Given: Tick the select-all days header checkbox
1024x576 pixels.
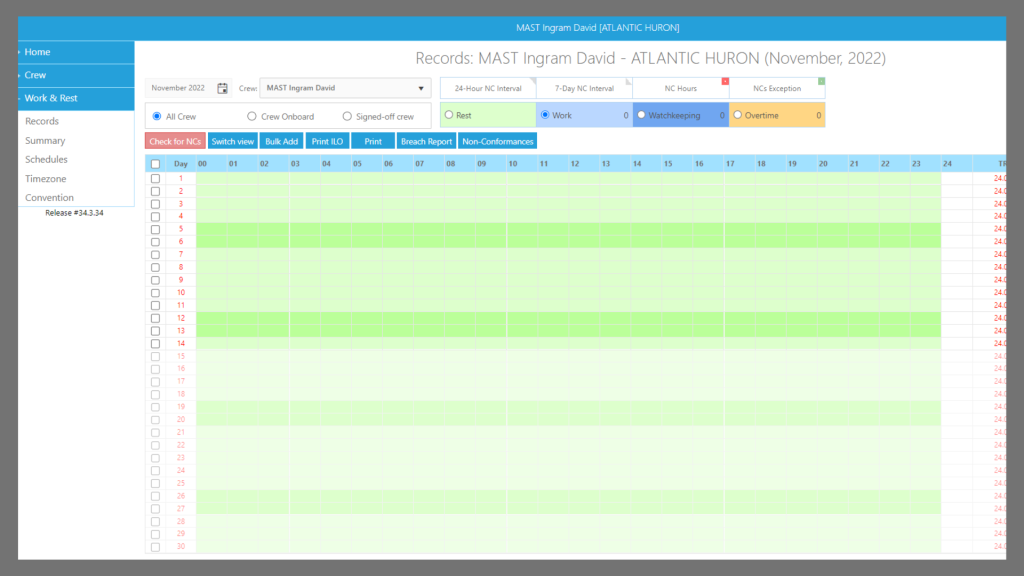Looking at the screenshot, I should (155, 164).
